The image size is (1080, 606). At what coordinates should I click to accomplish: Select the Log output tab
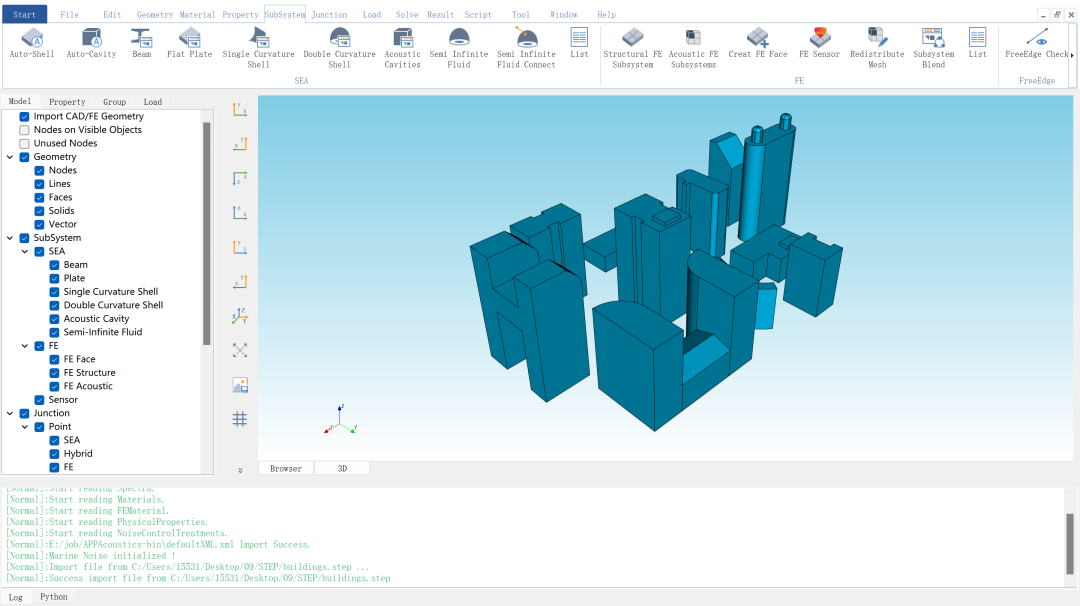coord(15,597)
